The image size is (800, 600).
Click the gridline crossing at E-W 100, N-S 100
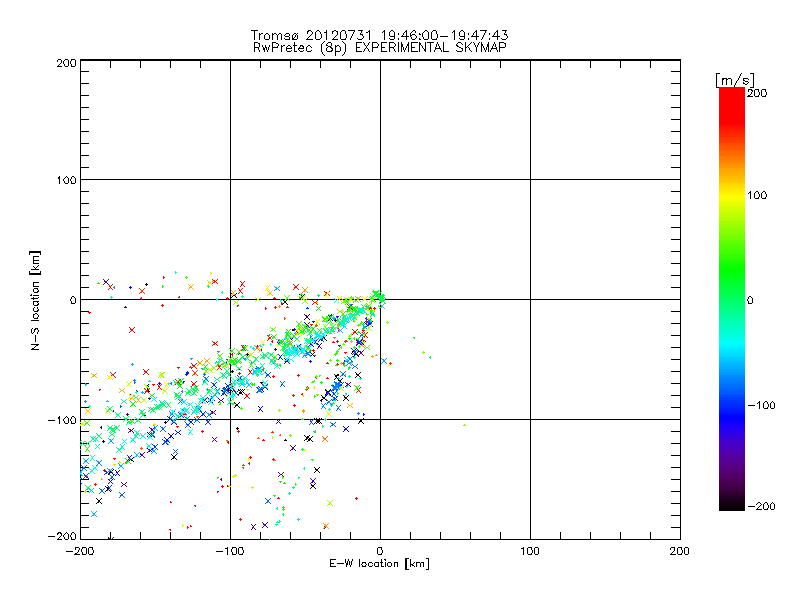530,180
